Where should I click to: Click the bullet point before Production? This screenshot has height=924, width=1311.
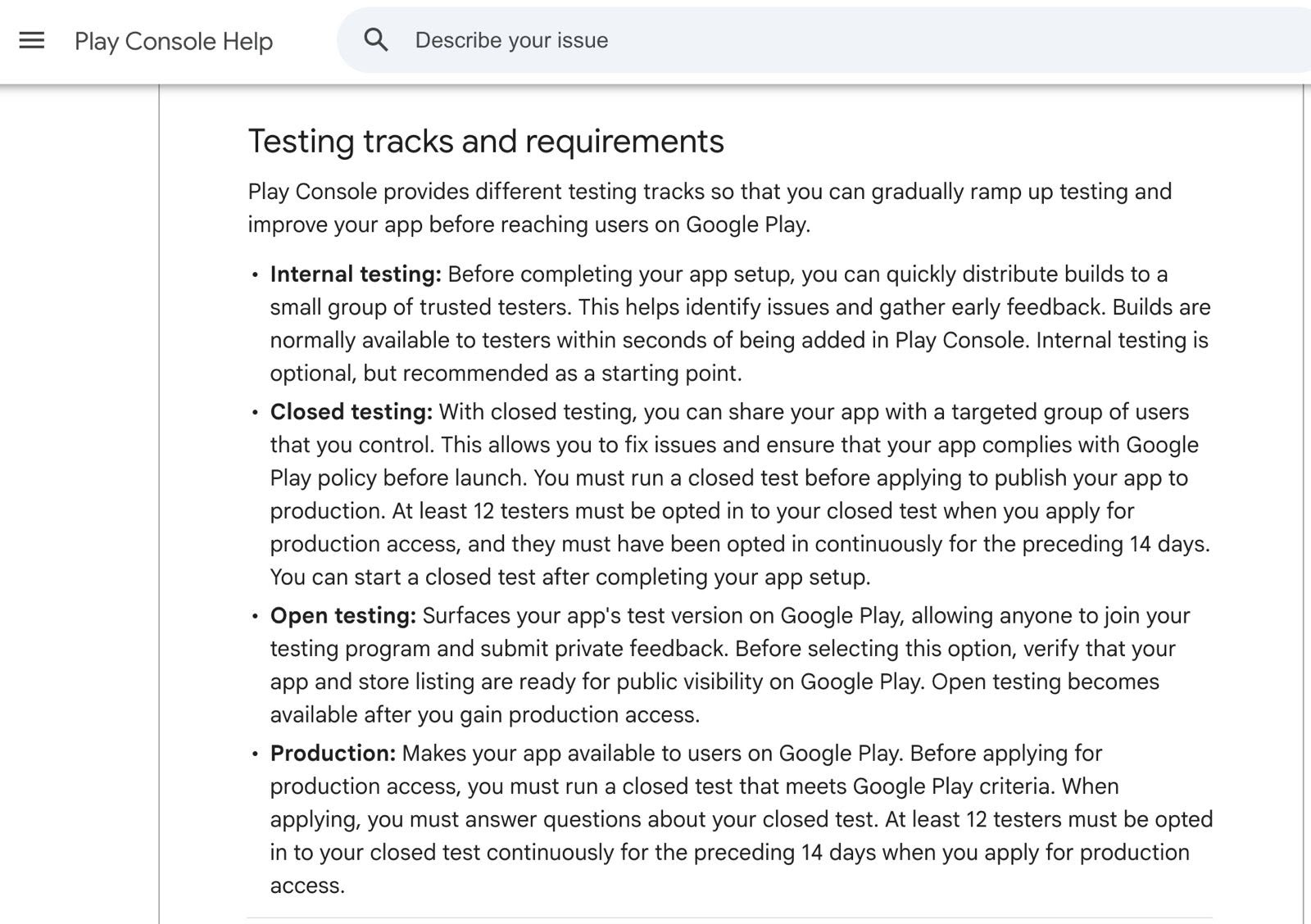coord(256,754)
